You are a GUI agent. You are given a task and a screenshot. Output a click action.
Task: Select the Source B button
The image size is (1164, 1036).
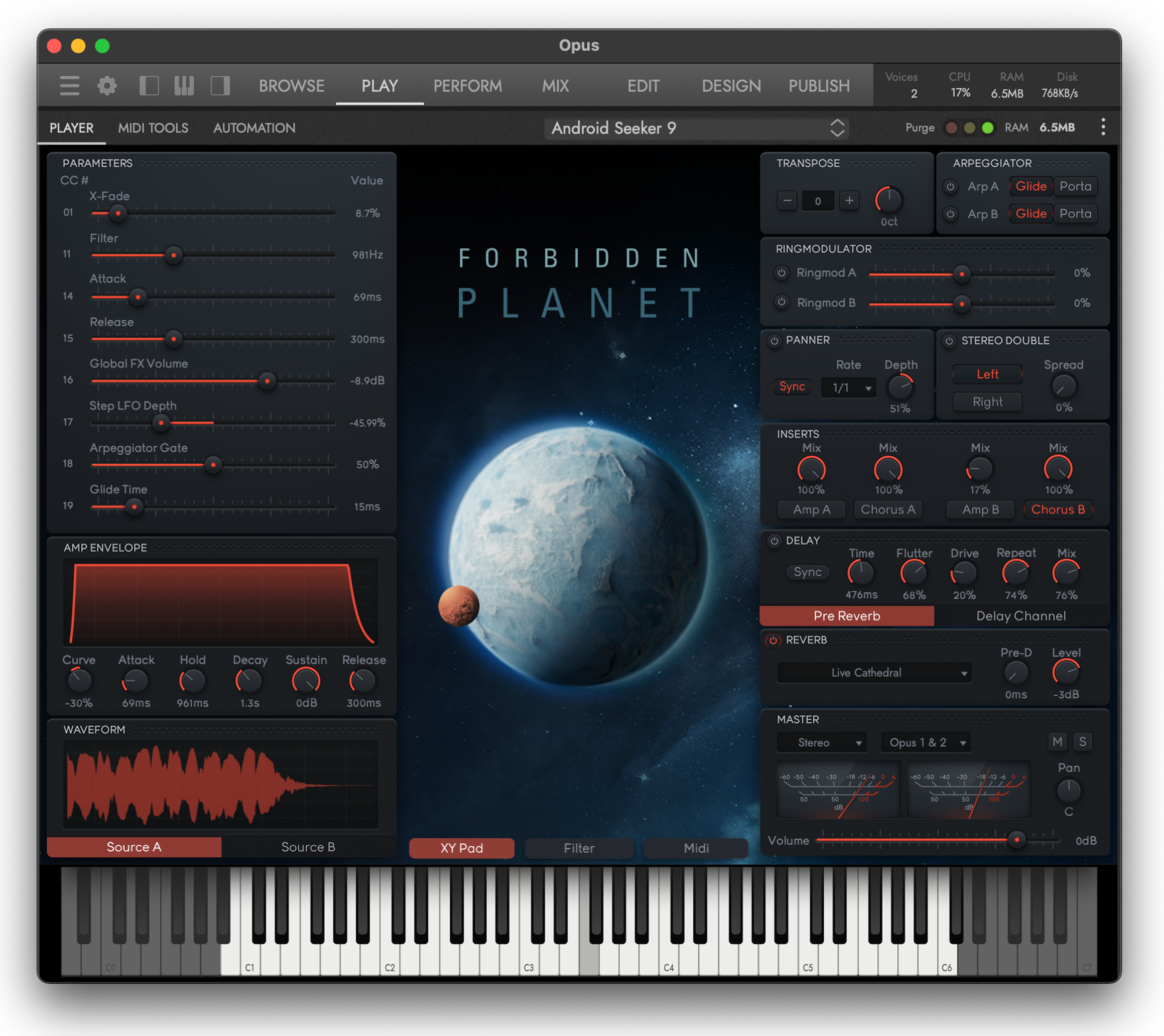click(308, 847)
